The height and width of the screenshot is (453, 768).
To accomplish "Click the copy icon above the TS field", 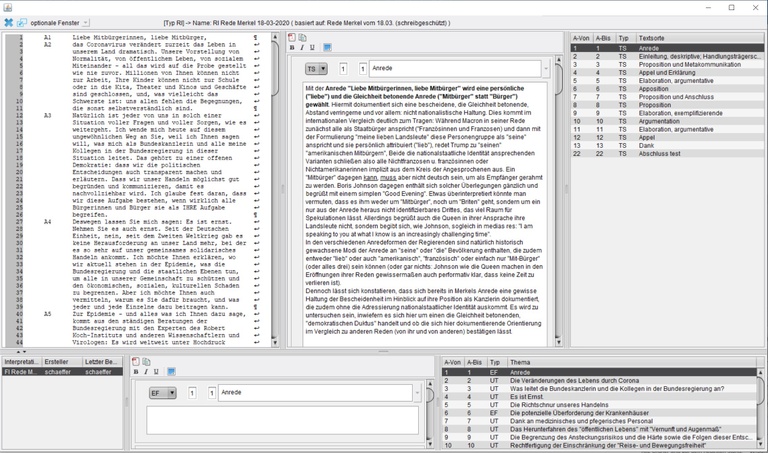I will (x=302, y=37).
